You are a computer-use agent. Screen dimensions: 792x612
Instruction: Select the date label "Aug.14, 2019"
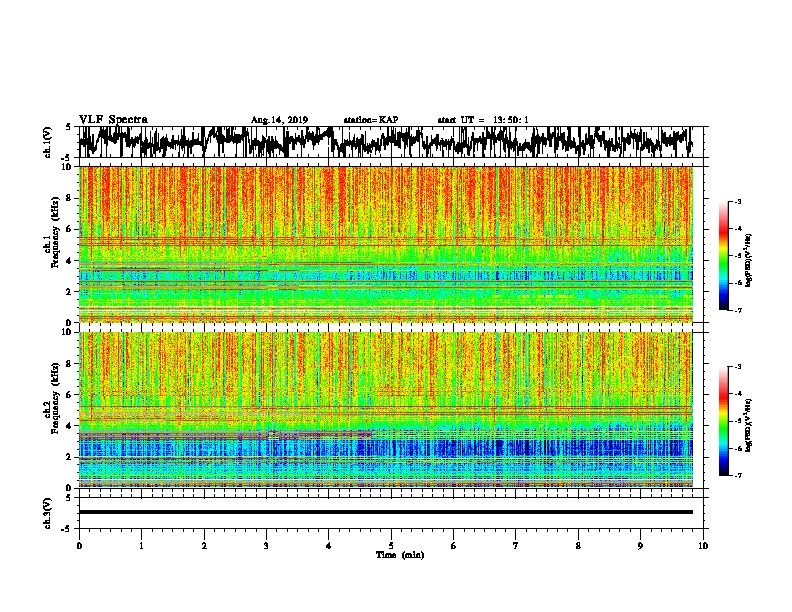(x=279, y=120)
